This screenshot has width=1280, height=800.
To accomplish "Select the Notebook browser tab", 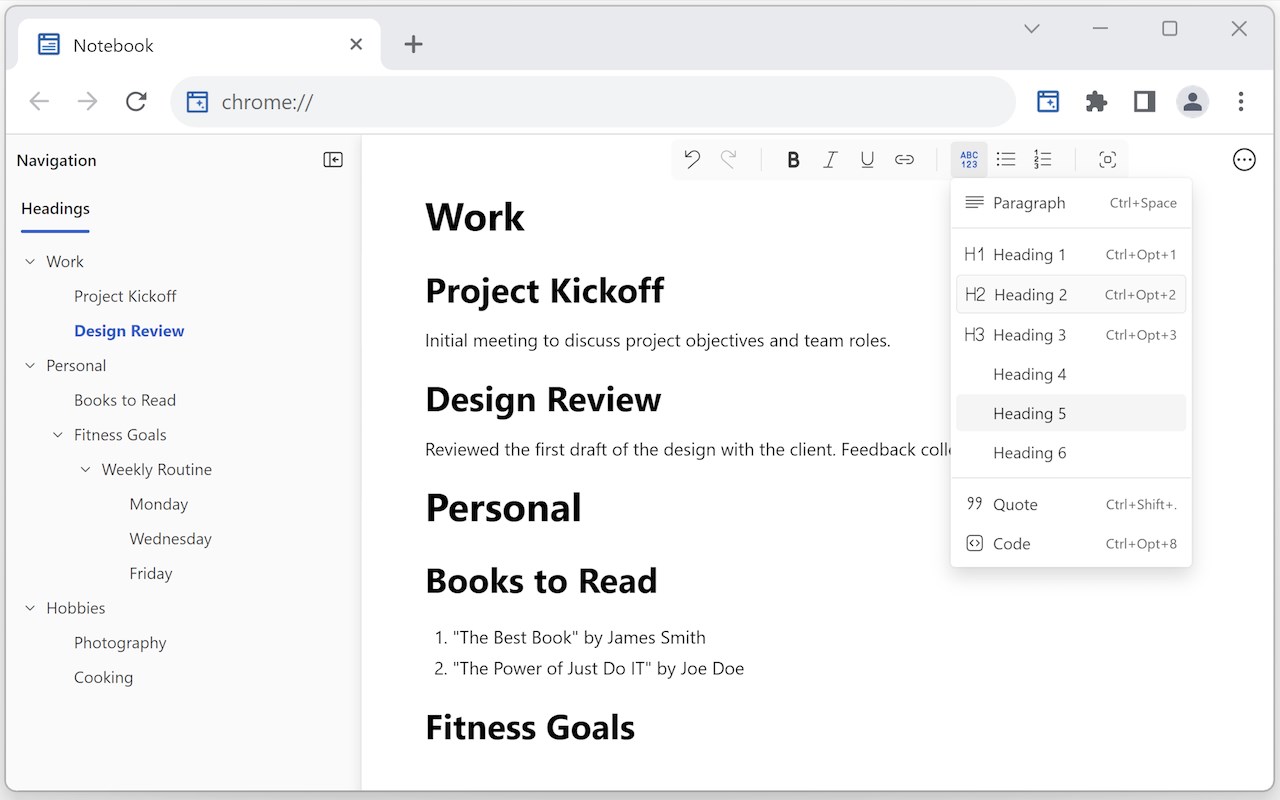I will coord(200,44).
